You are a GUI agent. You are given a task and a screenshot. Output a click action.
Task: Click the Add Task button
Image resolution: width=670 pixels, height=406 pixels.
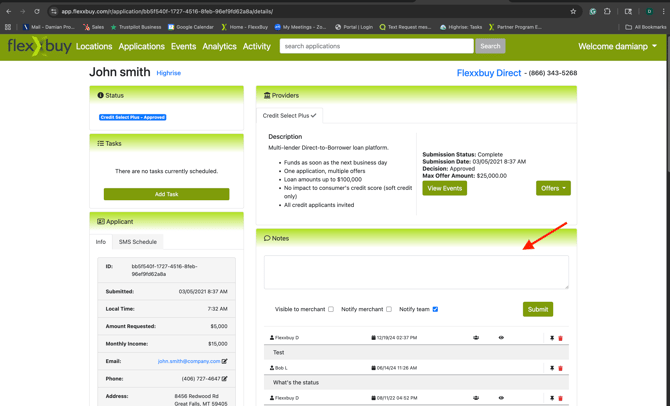[x=166, y=194]
